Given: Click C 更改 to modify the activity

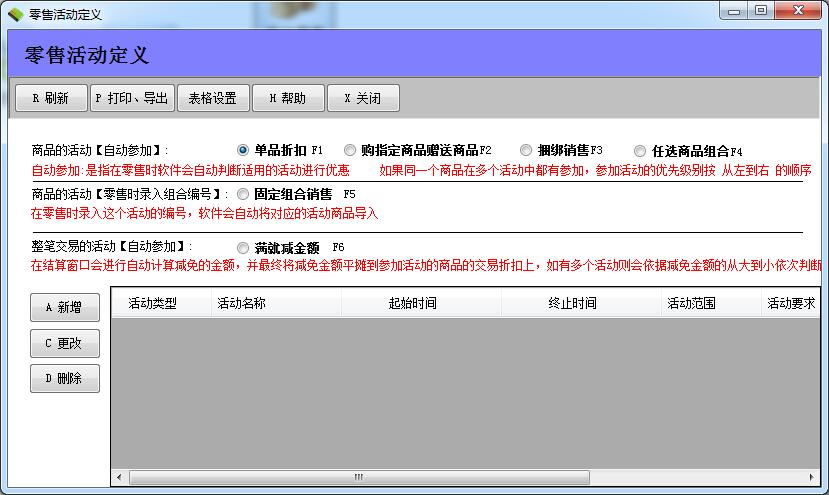Looking at the screenshot, I should coord(65,343).
